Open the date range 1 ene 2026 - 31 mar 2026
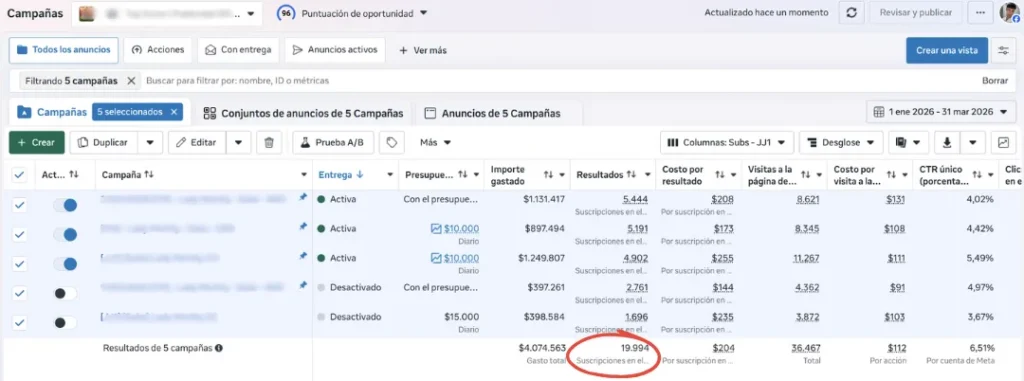Viewport: 1024px width, 381px height. point(942,112)
